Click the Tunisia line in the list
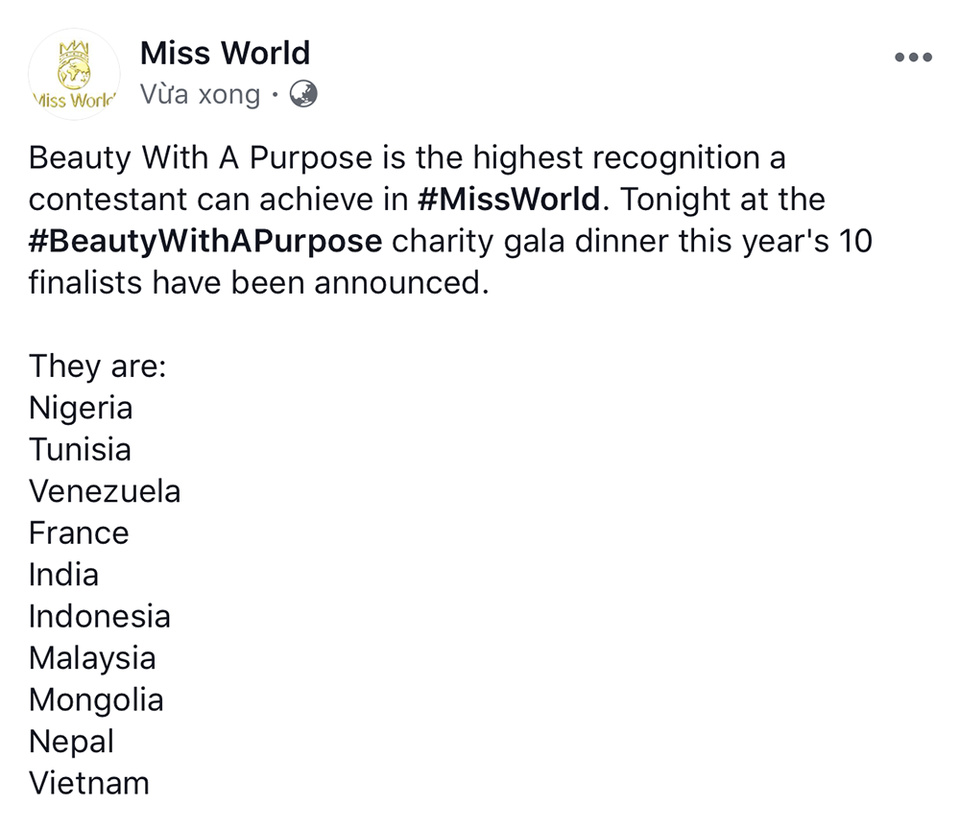This screenshot has height=828, width=960. click(x=80, y=450)
